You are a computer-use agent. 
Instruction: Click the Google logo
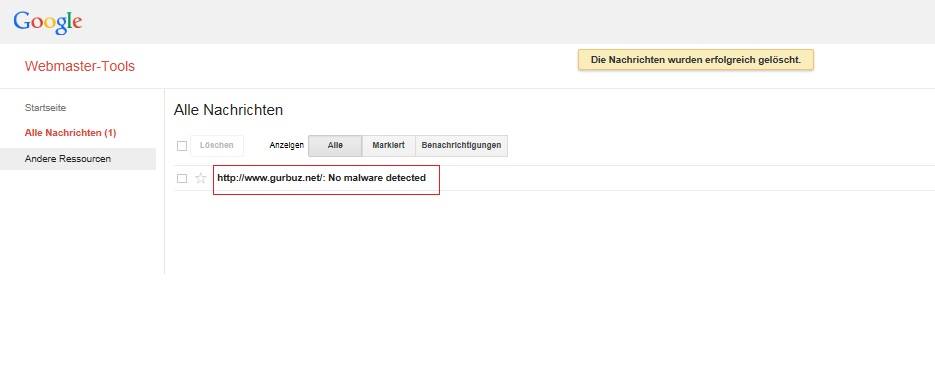pos(48,22)
